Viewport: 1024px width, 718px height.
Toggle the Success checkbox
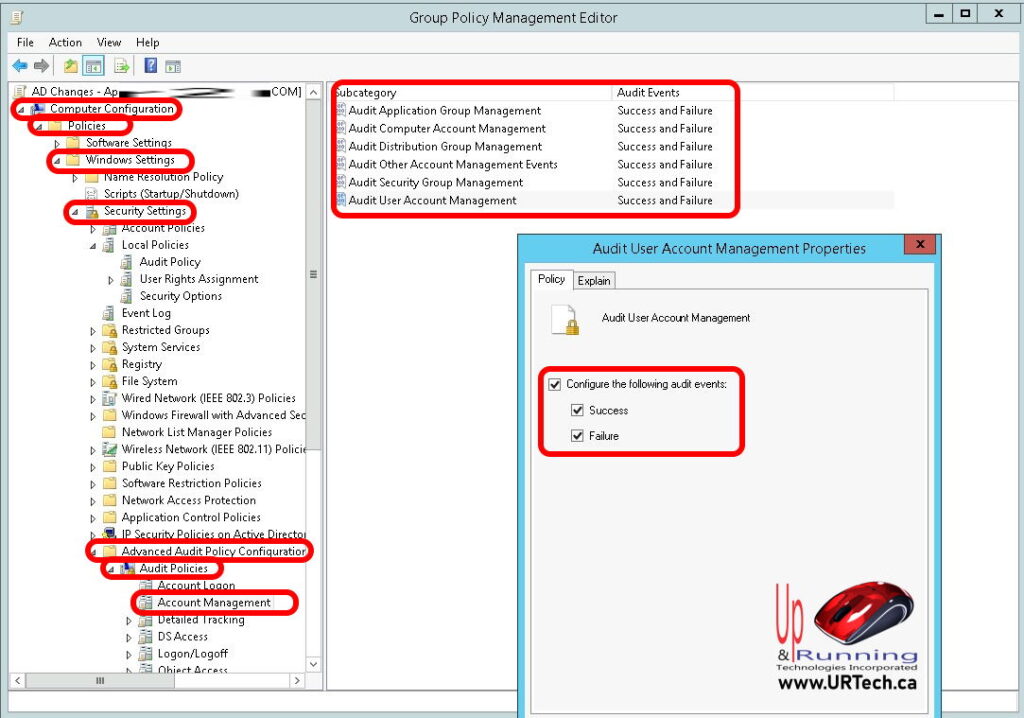pos(577,410)
